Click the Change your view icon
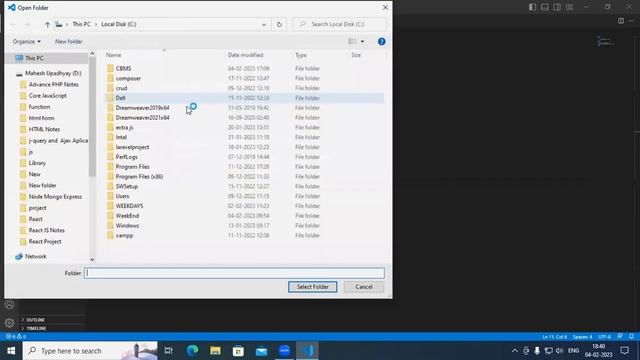The width and height of the screenshot is (640, 360). (x=352, y=42)
